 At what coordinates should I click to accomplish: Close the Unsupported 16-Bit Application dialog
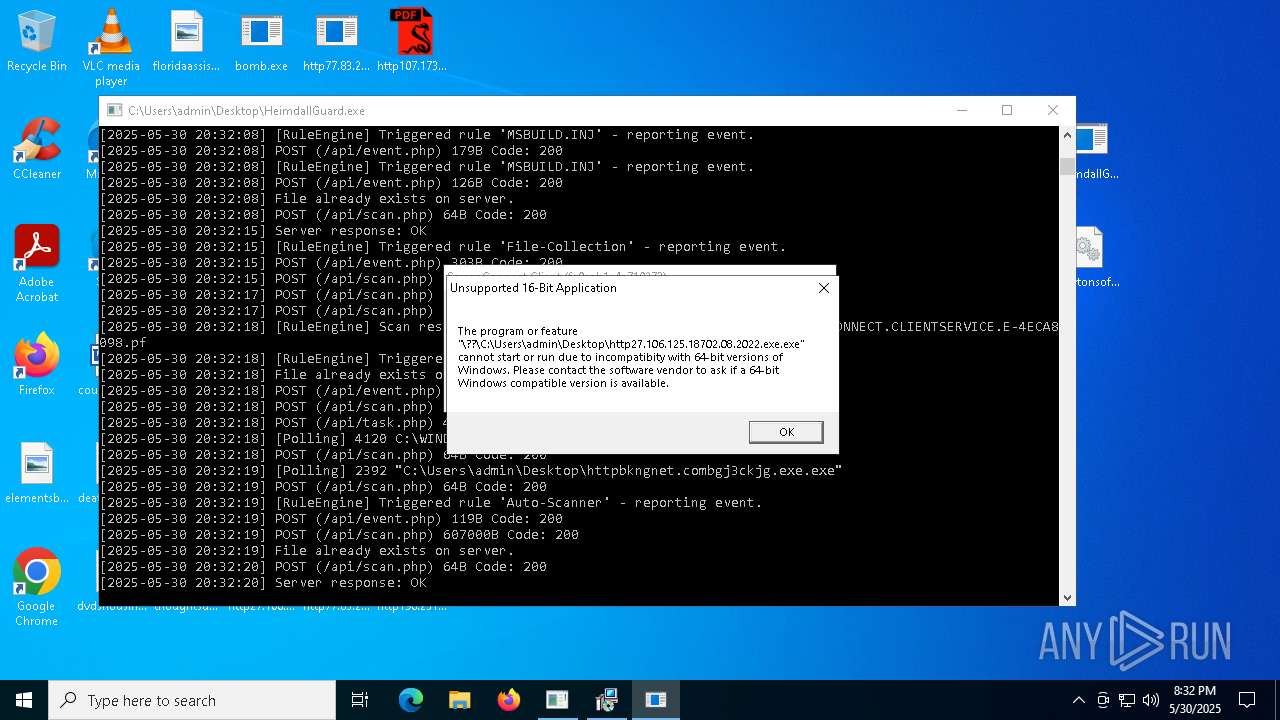pyautogui.click(x=823, y=288)
